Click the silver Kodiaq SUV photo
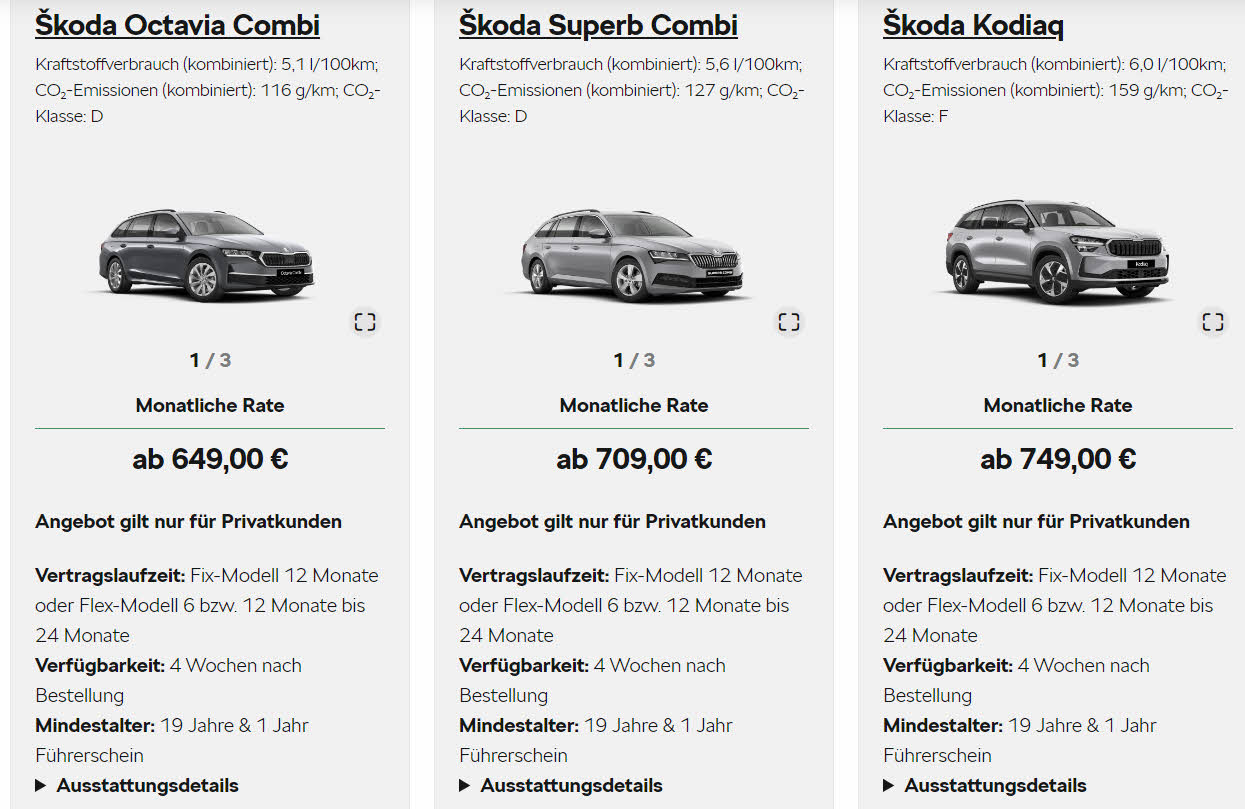Image resolution: width=1245 pixels, height=809 pixels. click(1058, 251)
